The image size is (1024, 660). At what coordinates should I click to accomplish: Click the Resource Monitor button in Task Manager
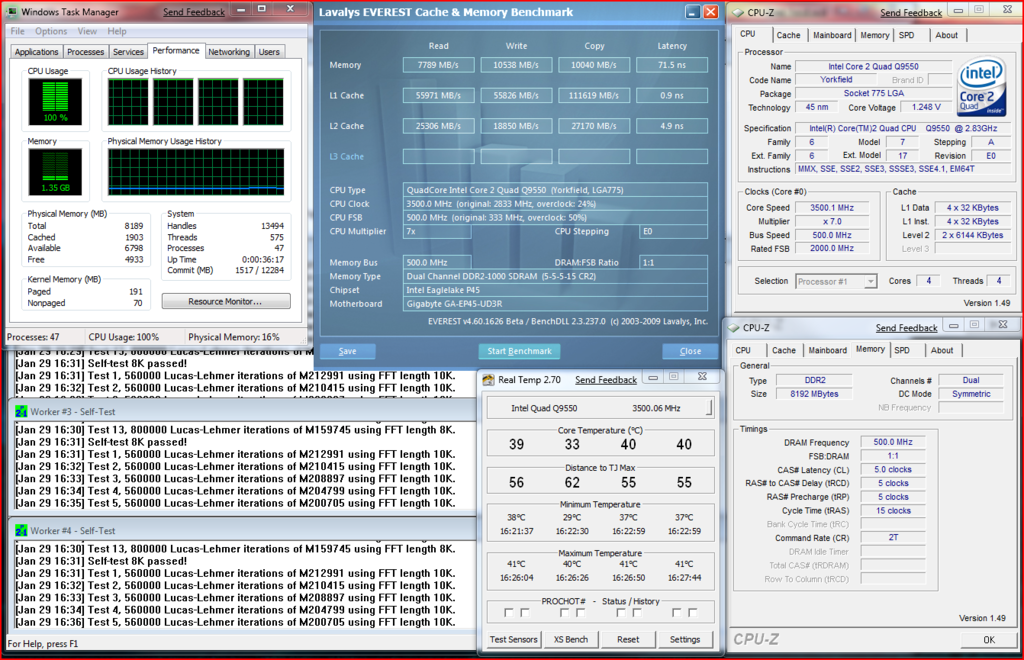pos(226,301)
